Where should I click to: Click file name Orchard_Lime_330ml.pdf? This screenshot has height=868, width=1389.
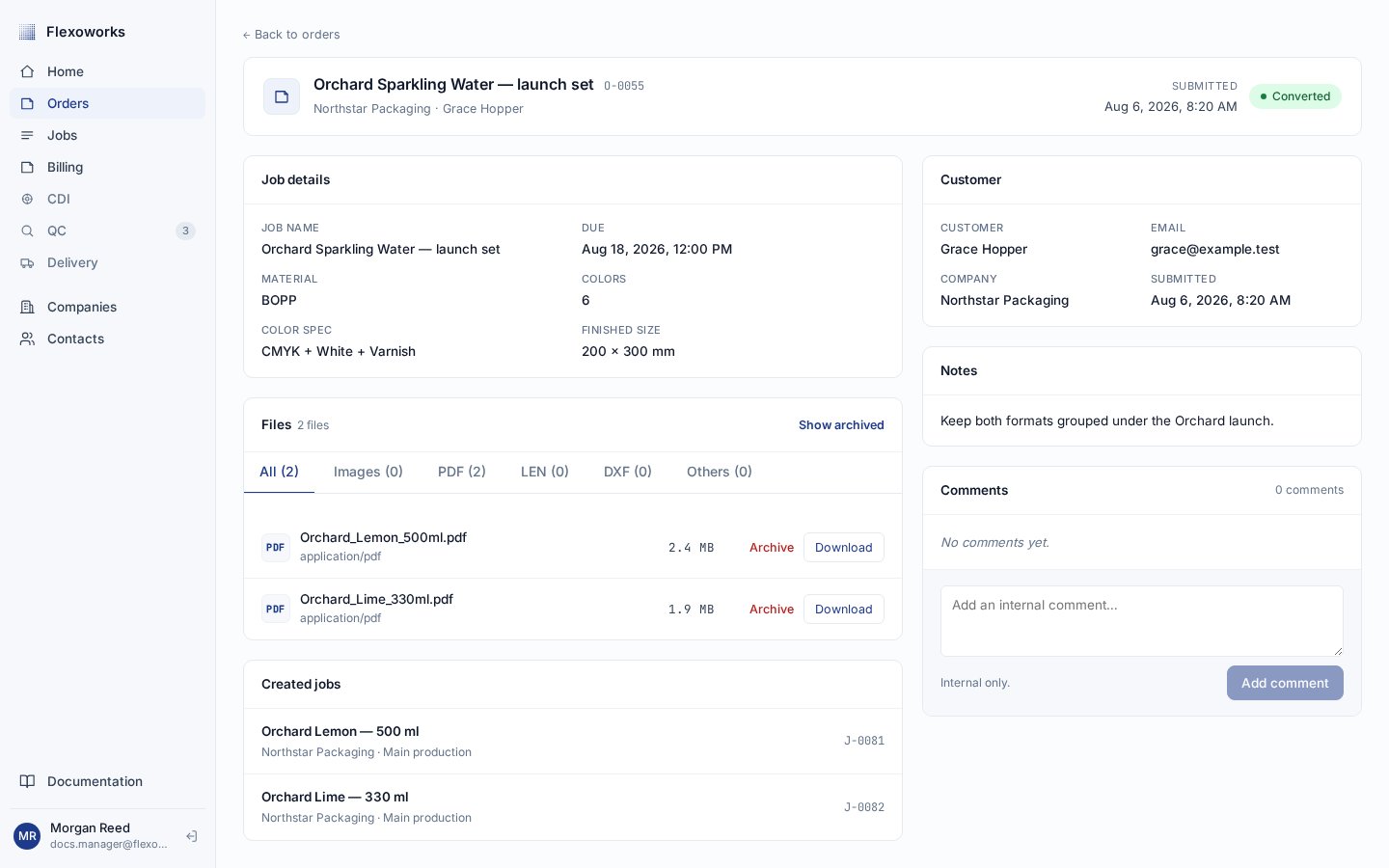pos(376,599)
